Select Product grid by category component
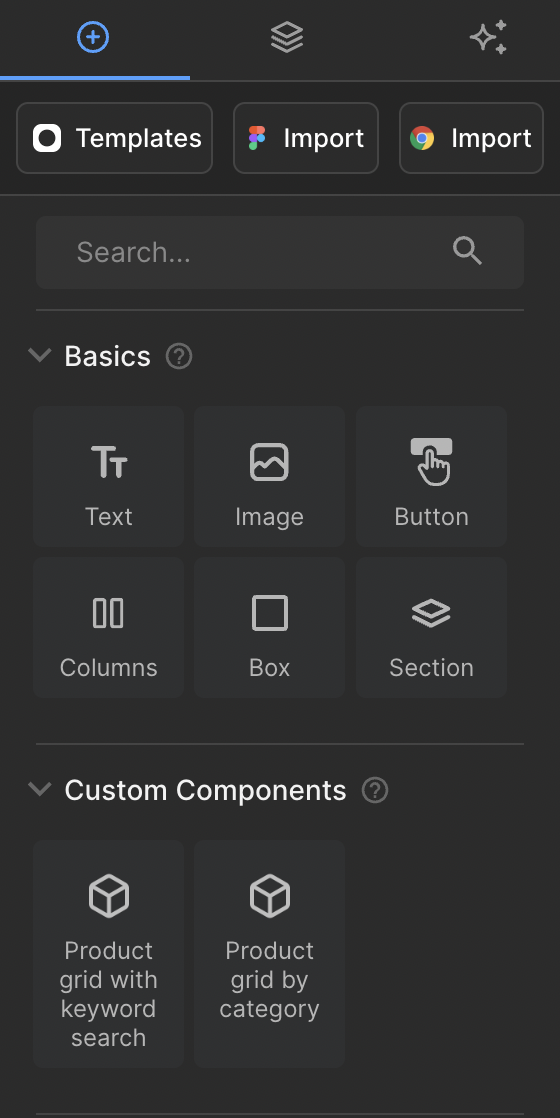This screenshot has width=560, height=1118. [270, 953]
